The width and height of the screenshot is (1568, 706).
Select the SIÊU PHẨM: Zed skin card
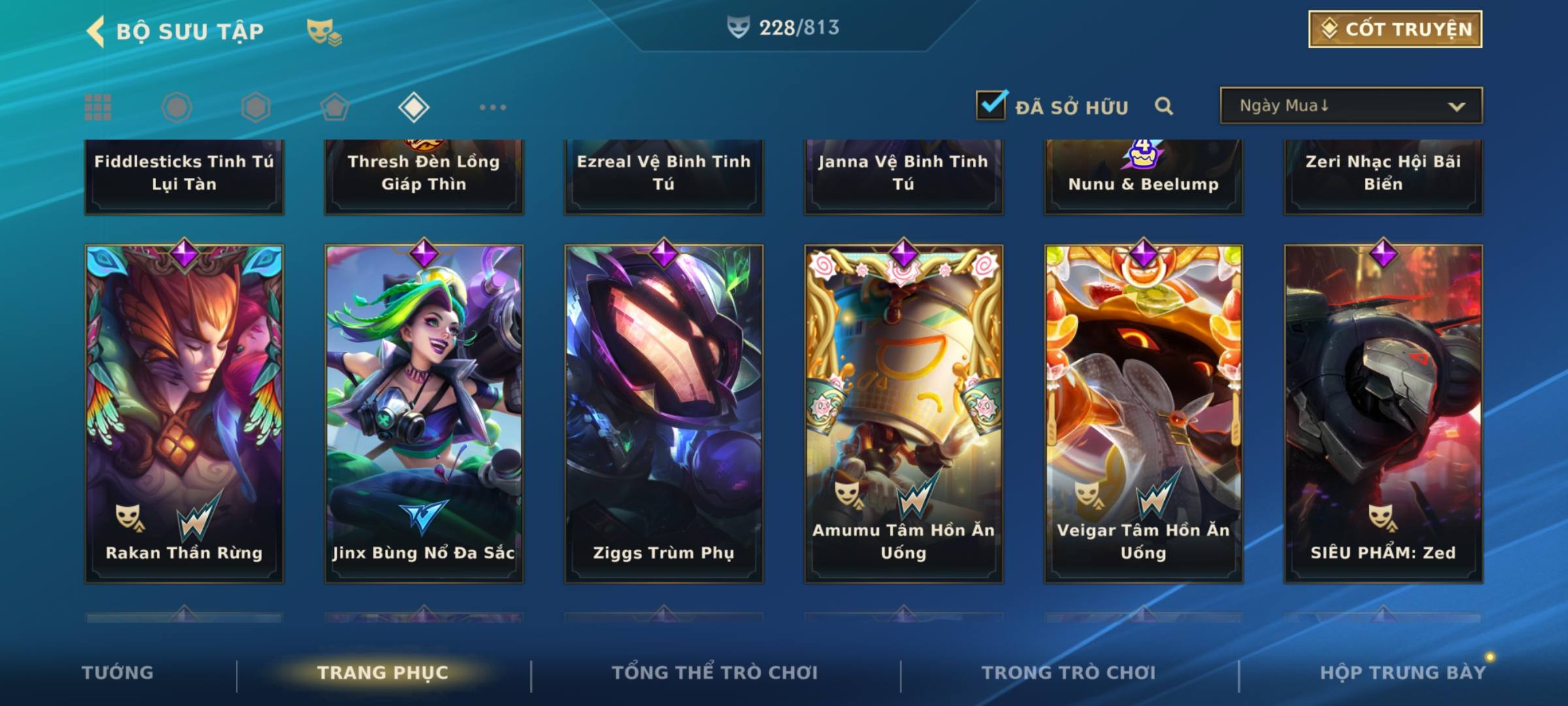(x=1383, y=413)
